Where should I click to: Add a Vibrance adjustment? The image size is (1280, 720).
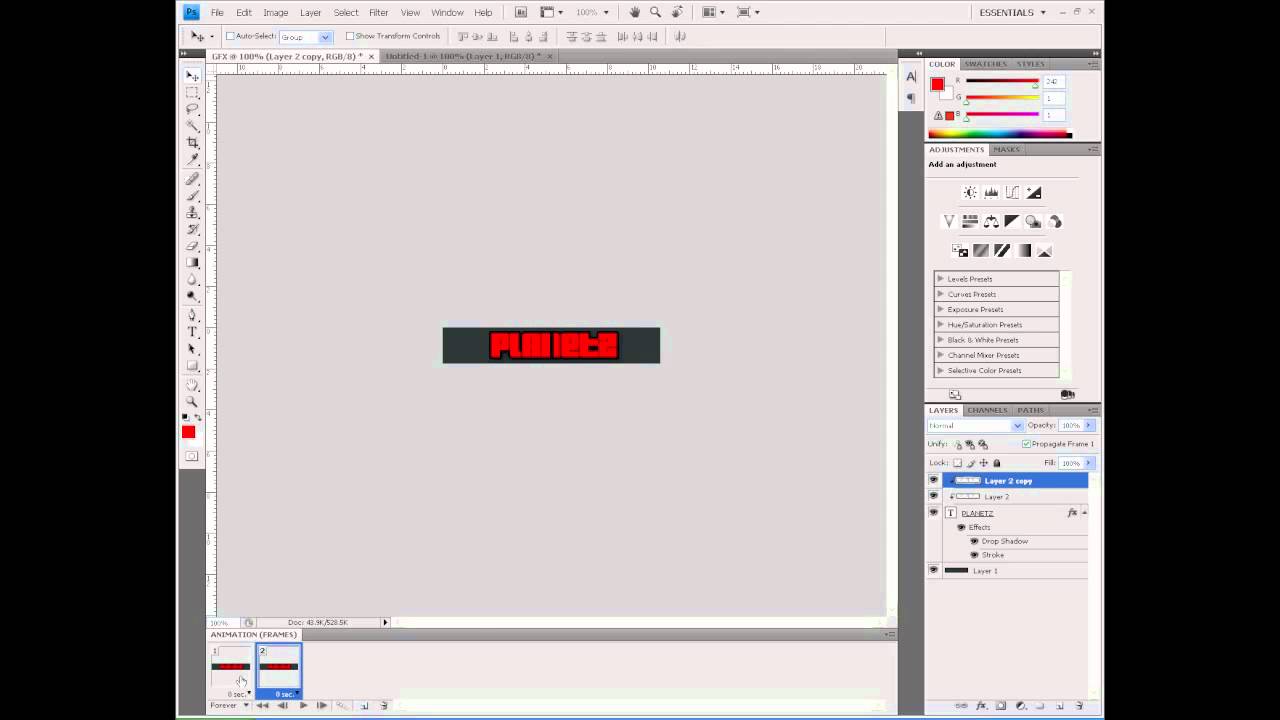(949, 222)
